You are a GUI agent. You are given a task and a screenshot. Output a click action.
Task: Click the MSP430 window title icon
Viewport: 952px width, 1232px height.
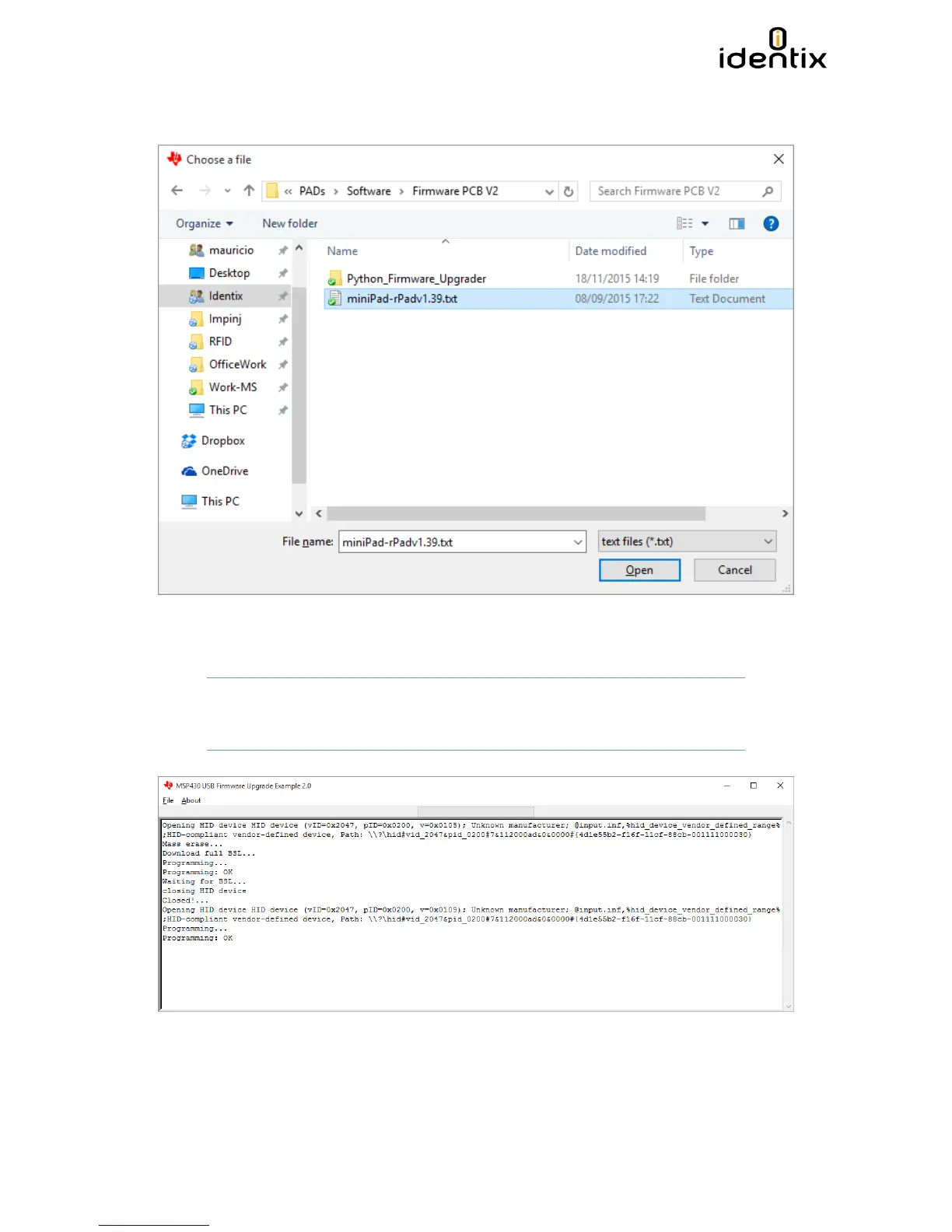pos(168,786)
